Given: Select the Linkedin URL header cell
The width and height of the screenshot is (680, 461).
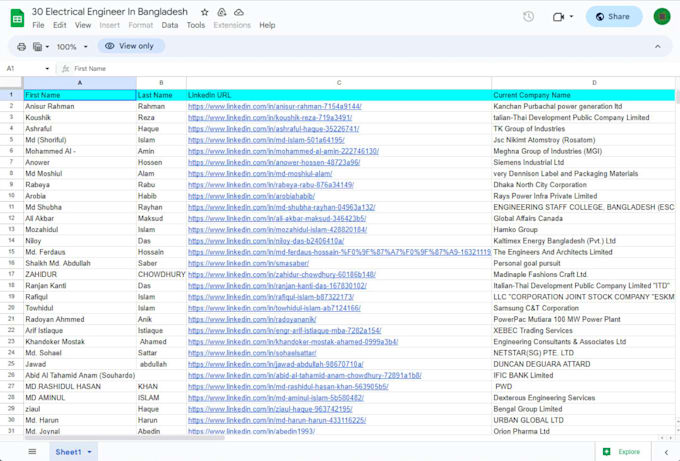Looking at the screenshot, I should 339,95.
